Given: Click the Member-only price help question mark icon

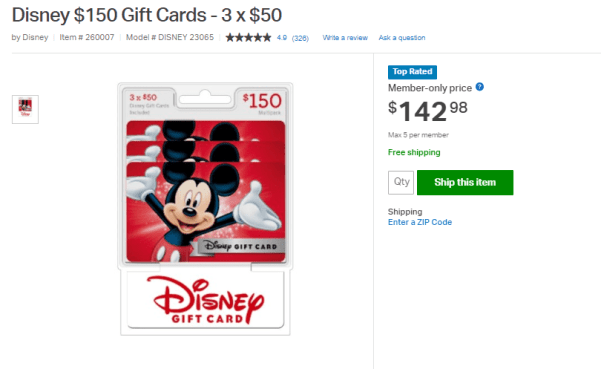Looking at the screenshot, I should pyautogui.click(x=479, y=87).
